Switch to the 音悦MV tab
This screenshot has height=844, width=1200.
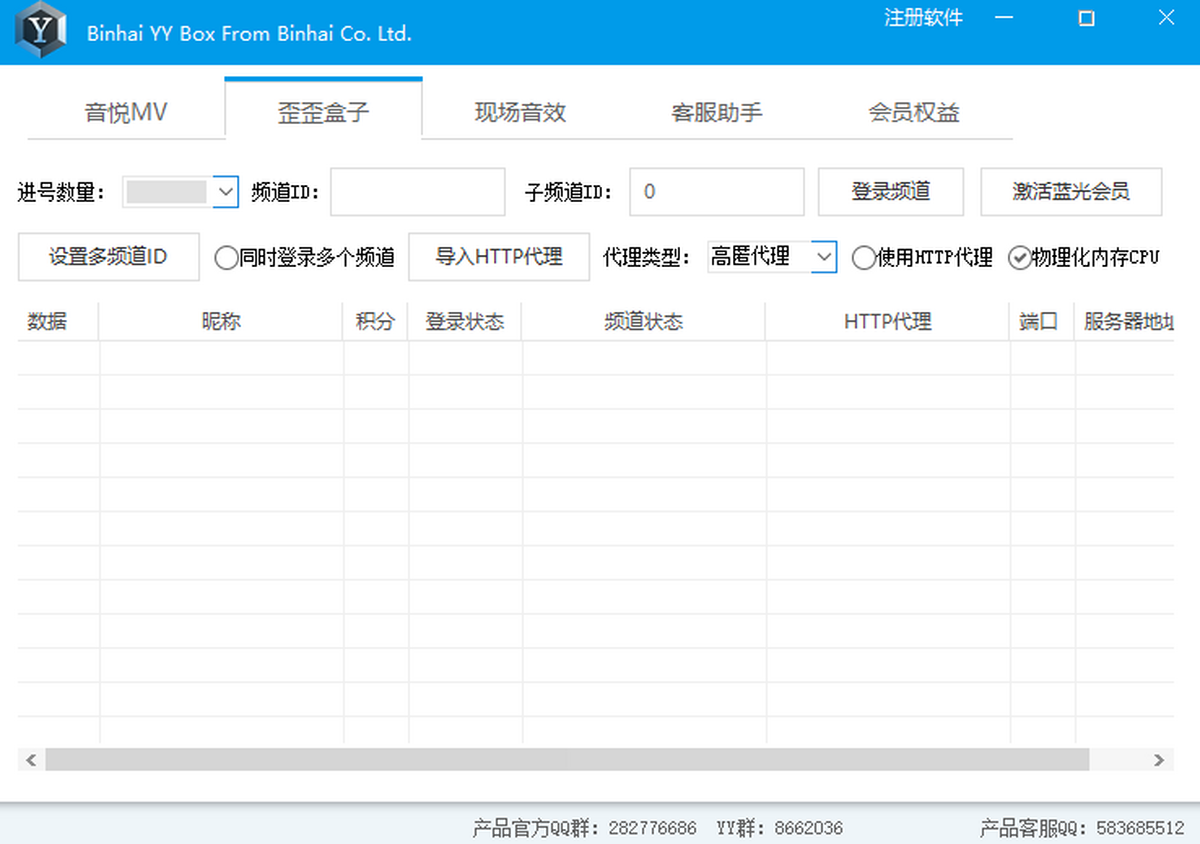126,112
